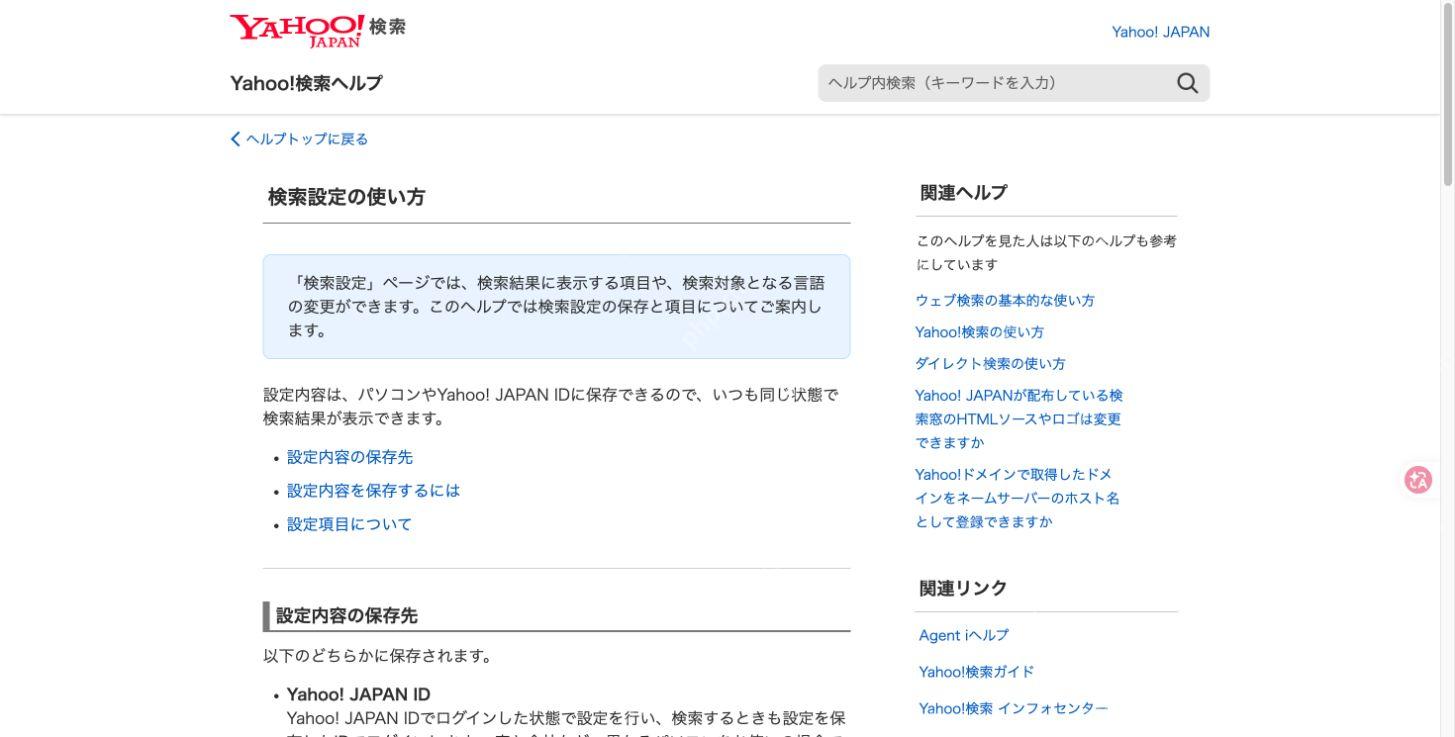Click the 関連ヘルプ sidebar heading

[963, 192]
